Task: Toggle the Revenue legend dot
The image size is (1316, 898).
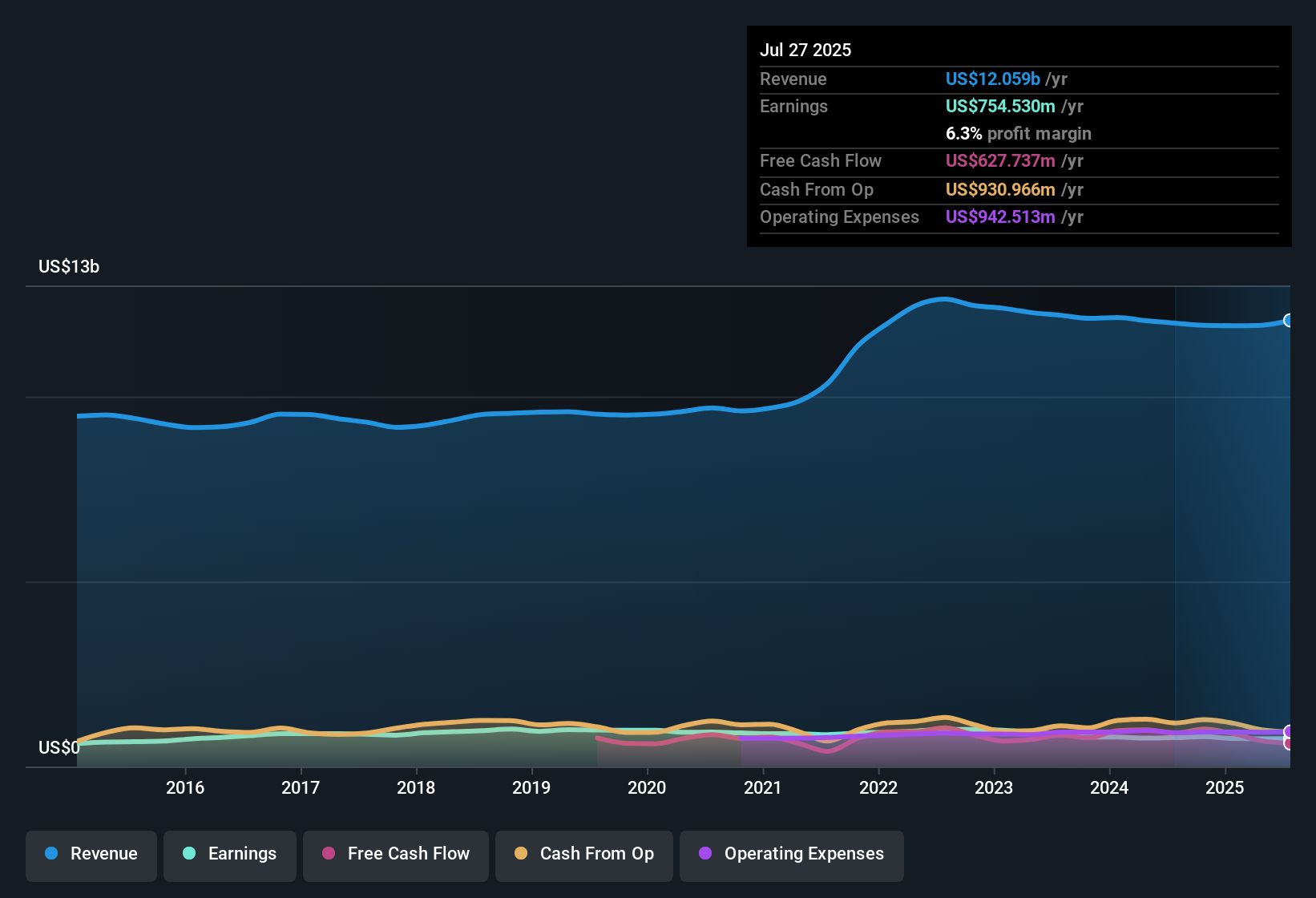Action: pos(51,855)
